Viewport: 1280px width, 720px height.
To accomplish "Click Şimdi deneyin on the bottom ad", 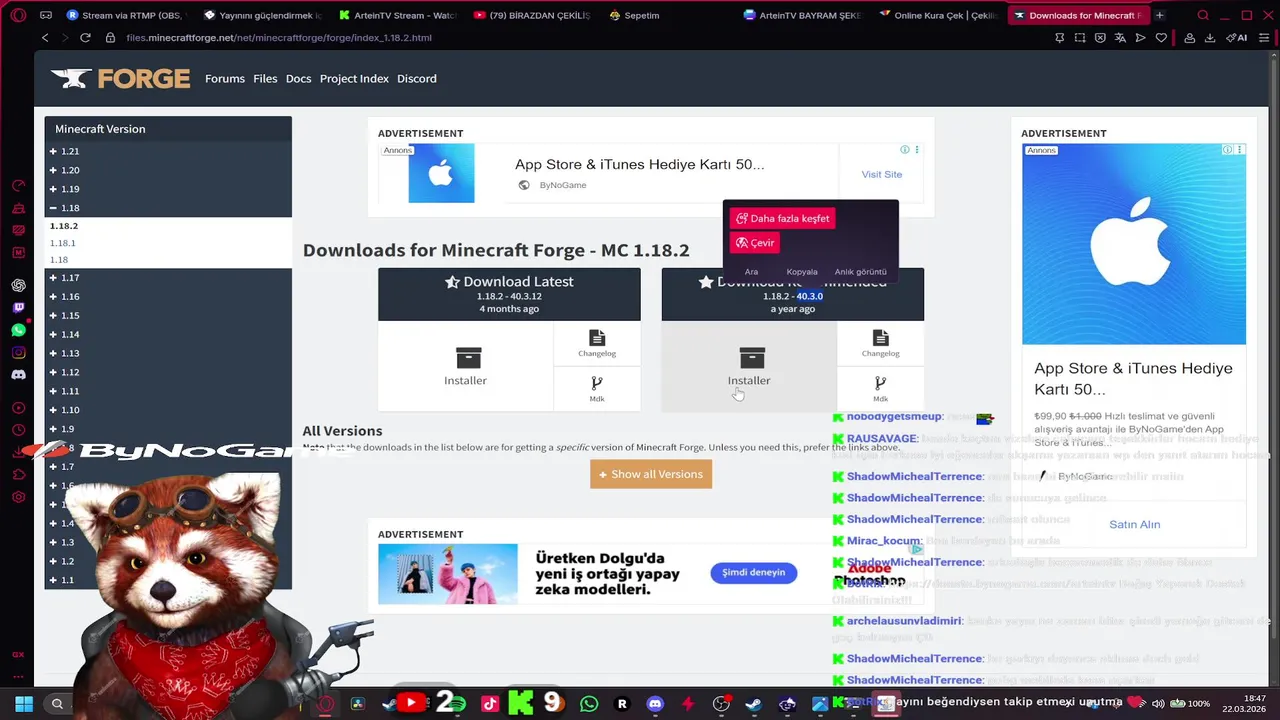I will [754, 573].
